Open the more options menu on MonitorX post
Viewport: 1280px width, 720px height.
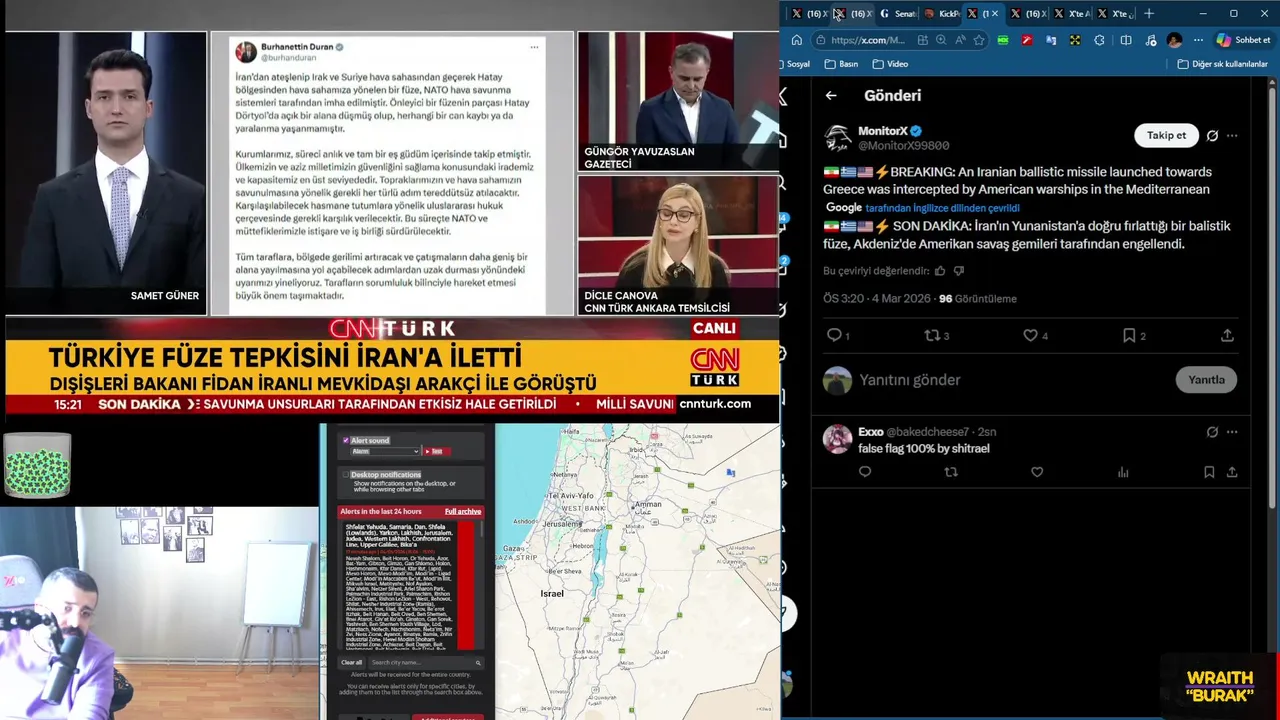click(1232, 136)
